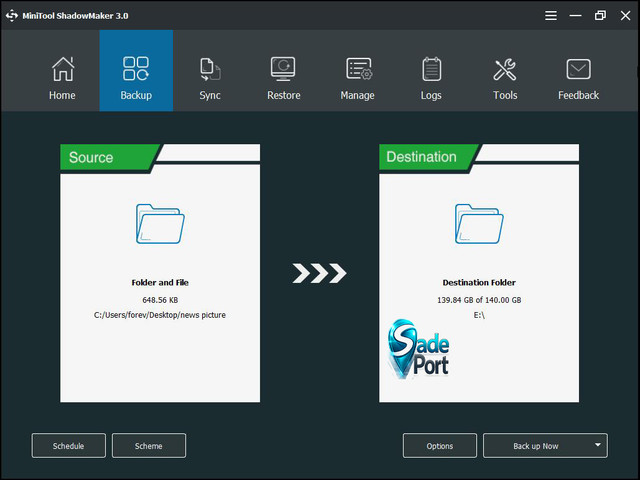Click the Feedback tab label text
The width and height of the screenshot is (640, 480).
[578, 95]
